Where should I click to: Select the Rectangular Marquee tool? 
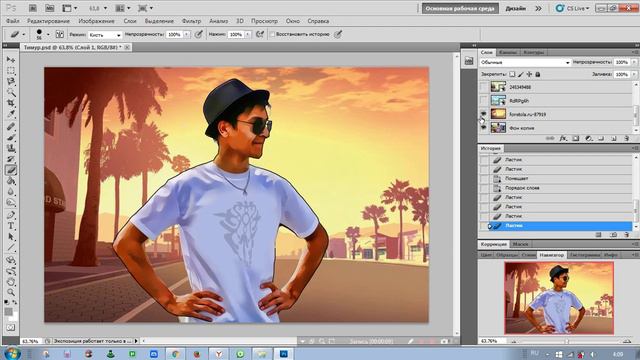tap(11, 71)
